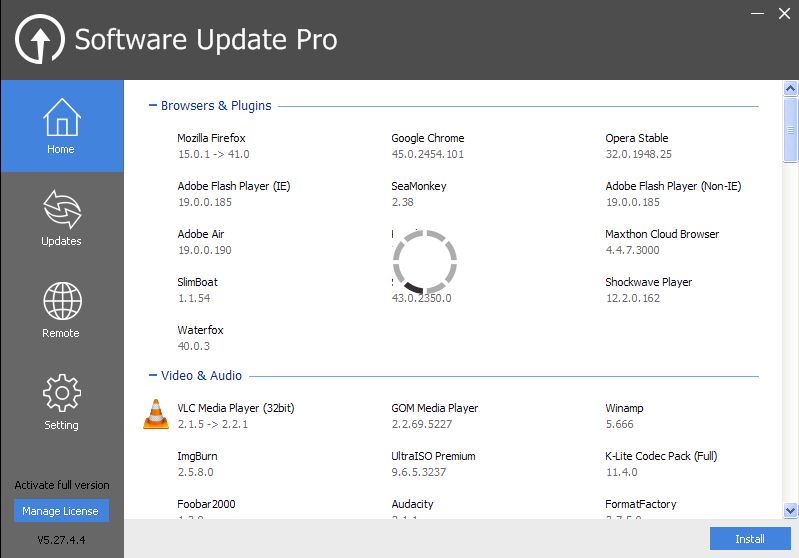Select the Remote label in sidebar
This screenshot has height=558, width=799.
click(x=61, y=333)
